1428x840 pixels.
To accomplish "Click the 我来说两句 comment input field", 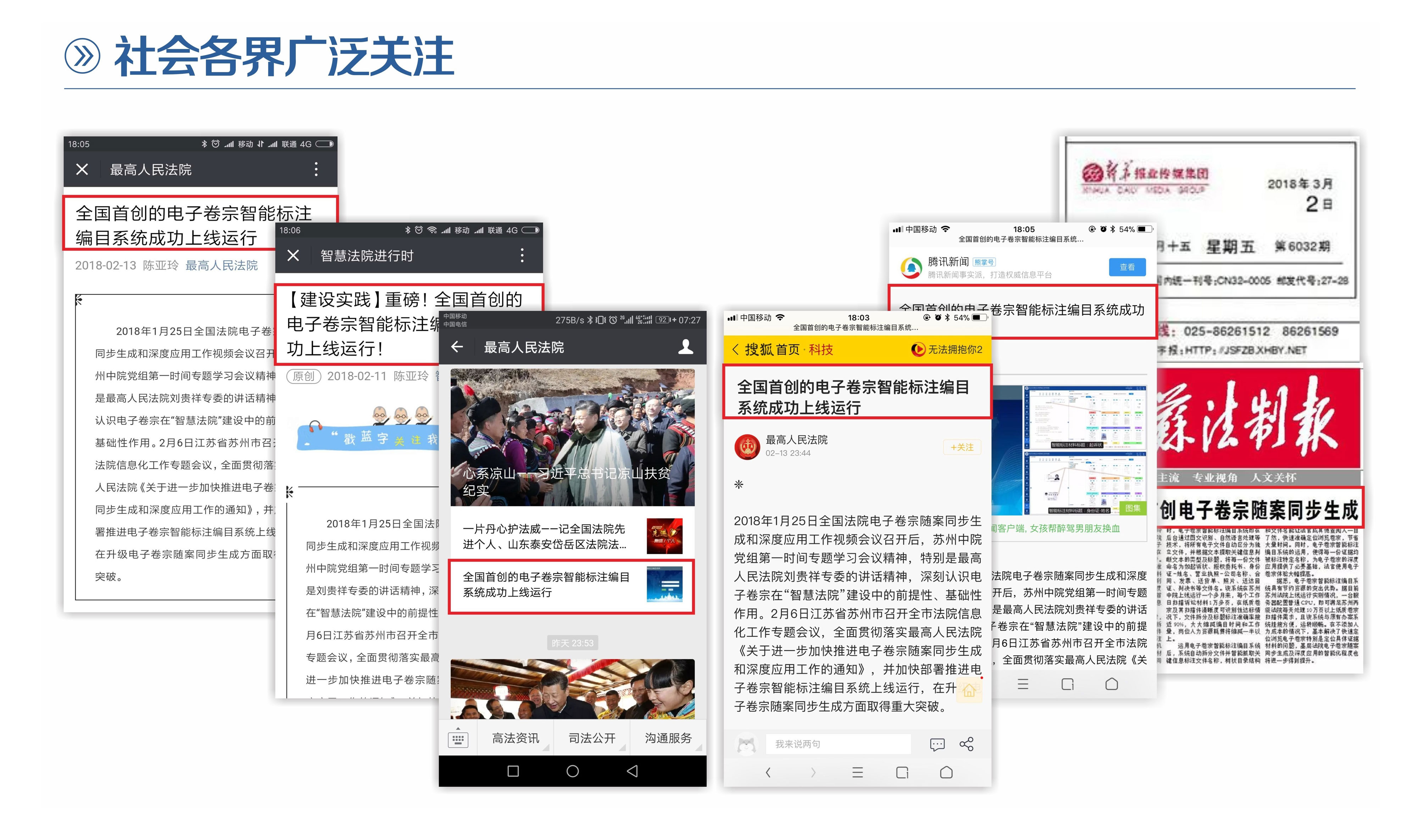I will pos(837,744).
